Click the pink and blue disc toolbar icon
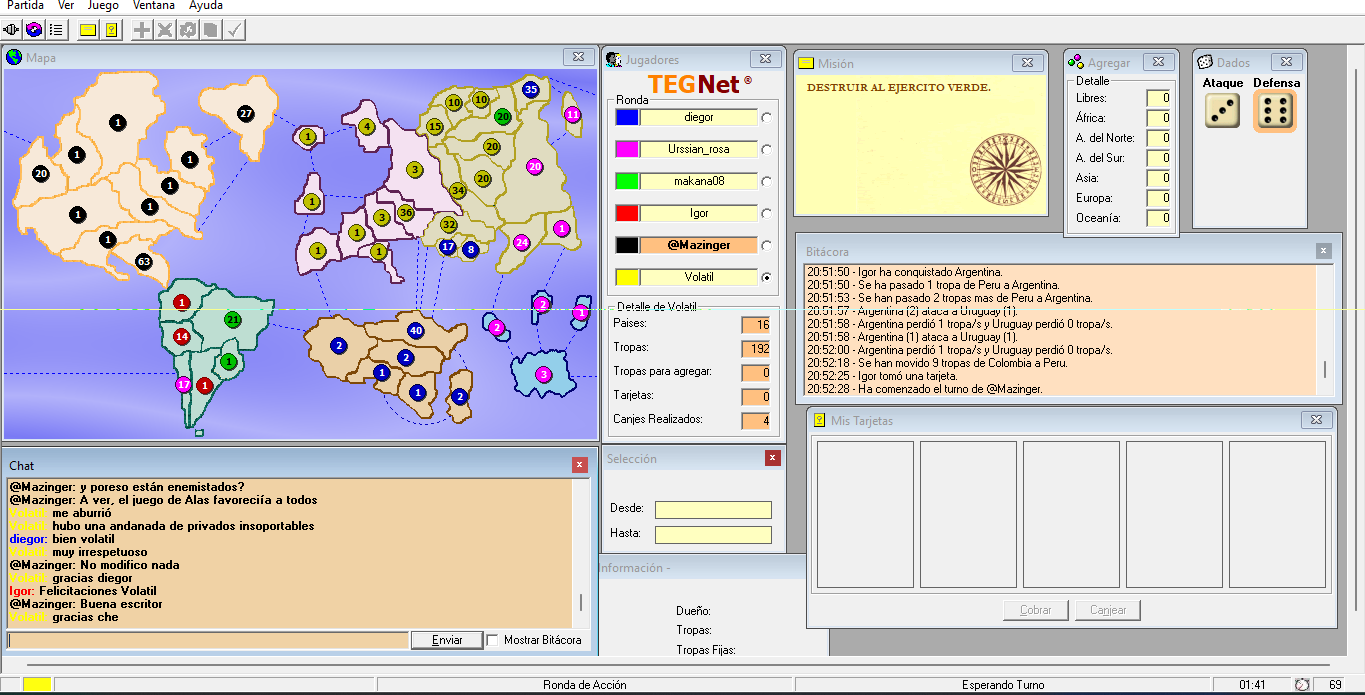 tap(34, 30)
